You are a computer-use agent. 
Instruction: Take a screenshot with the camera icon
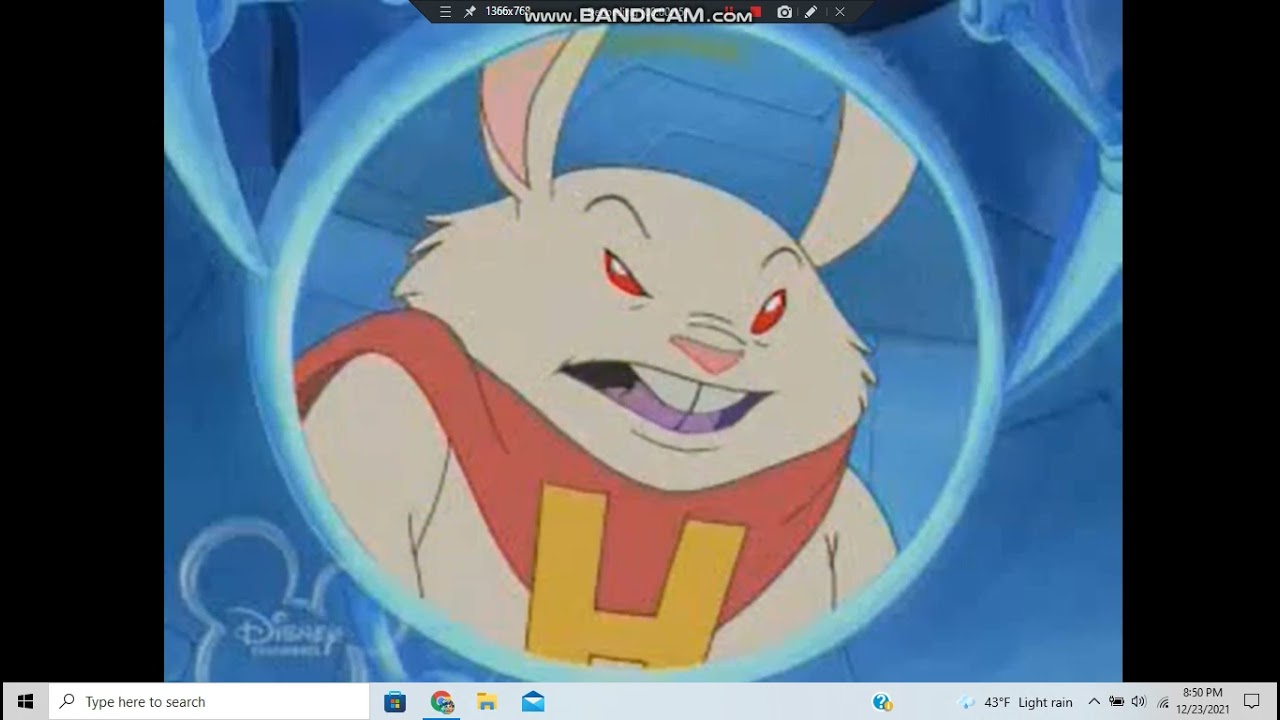click(x=785, y=12)
